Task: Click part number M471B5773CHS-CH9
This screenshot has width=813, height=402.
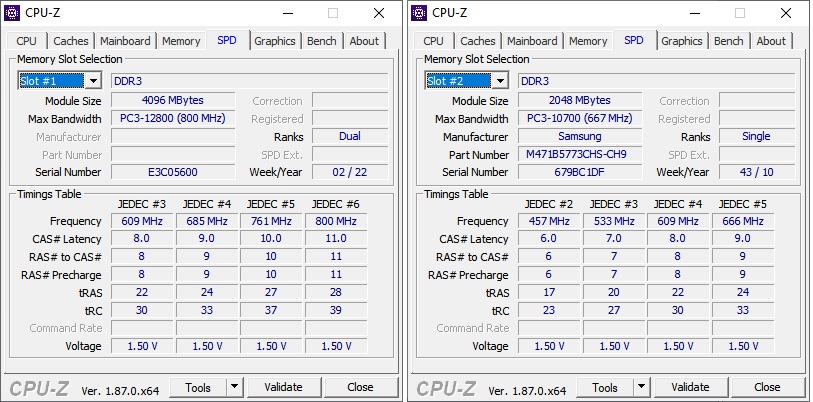Action: (x=580, y=155)
